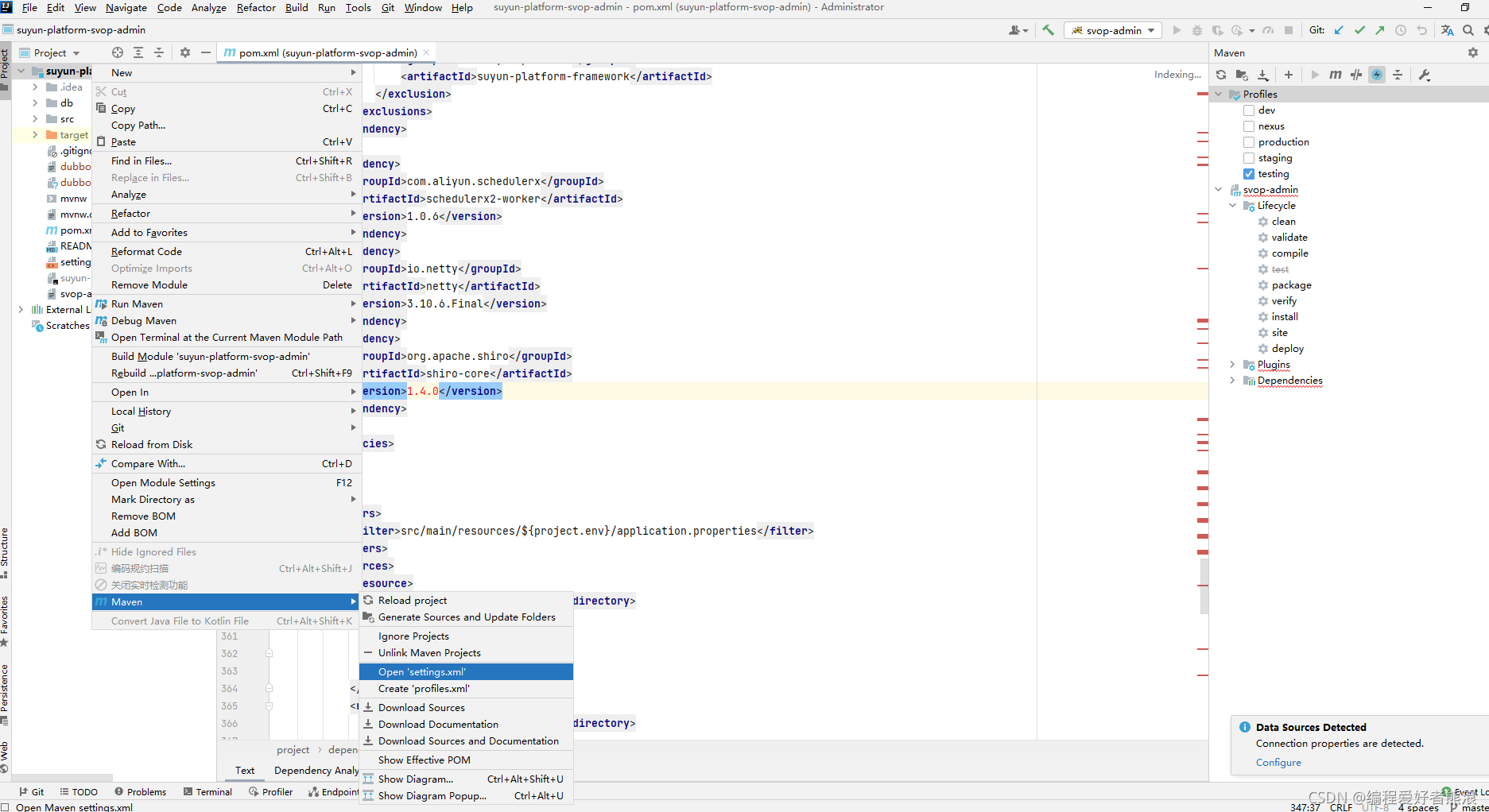1489x812 pixels.
Task: Open Maven panel gear options
Action: coord(1473,52)
